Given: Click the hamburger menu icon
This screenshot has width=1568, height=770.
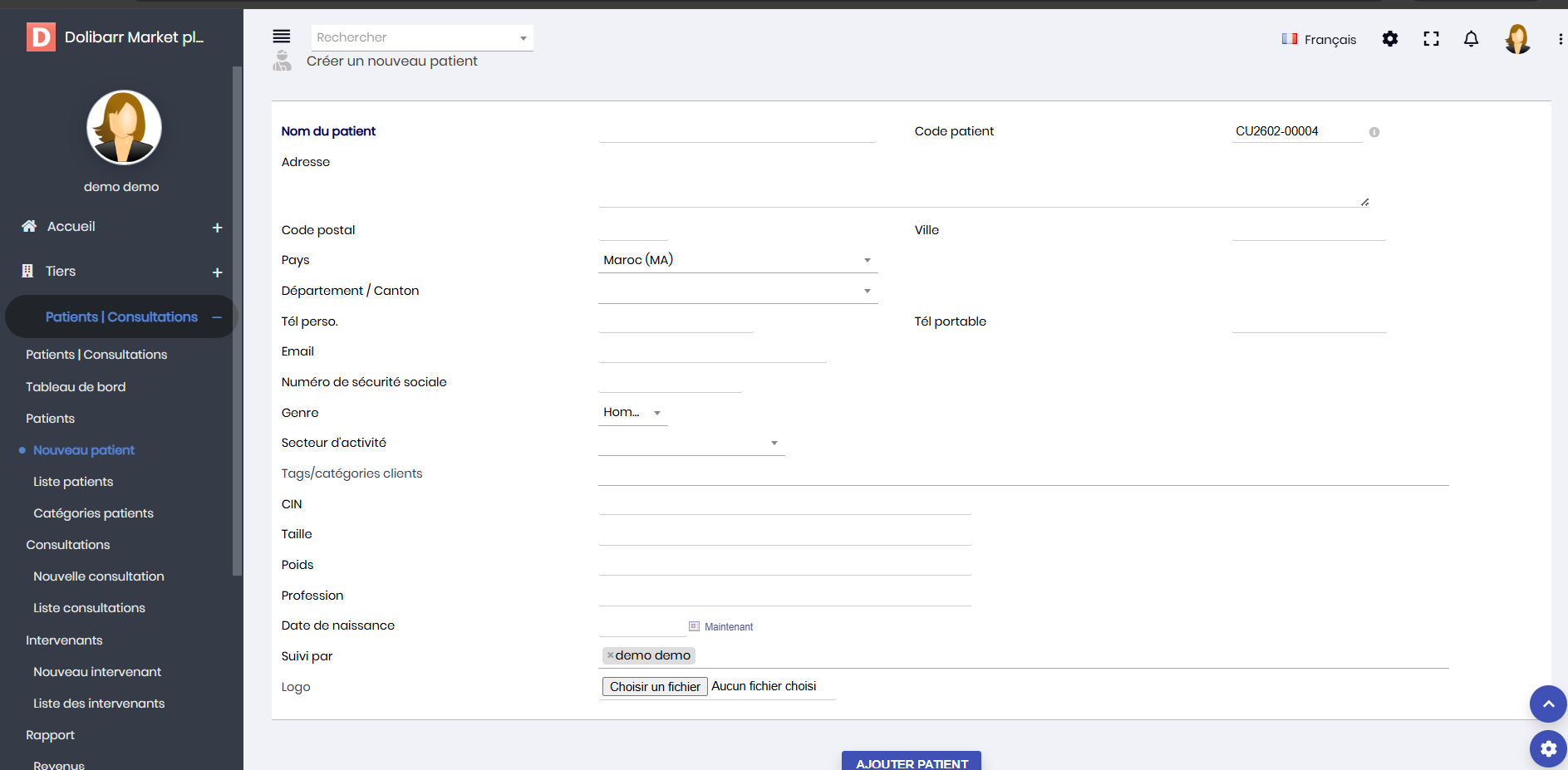Looking at the screenshot, I should click(282, 37).
